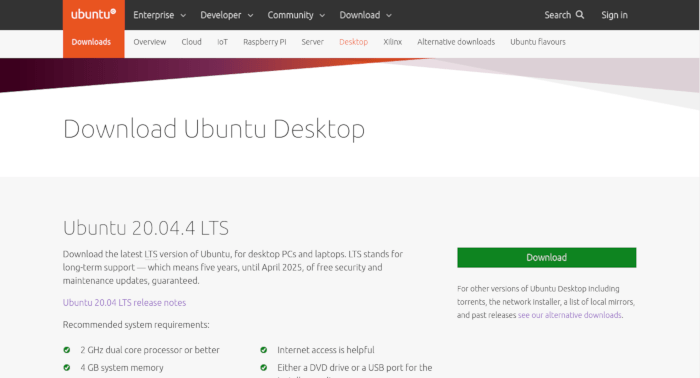Screen dimensions: 700x378
Task: Click green check beside DVD drive item
Action: pos(263,368)
